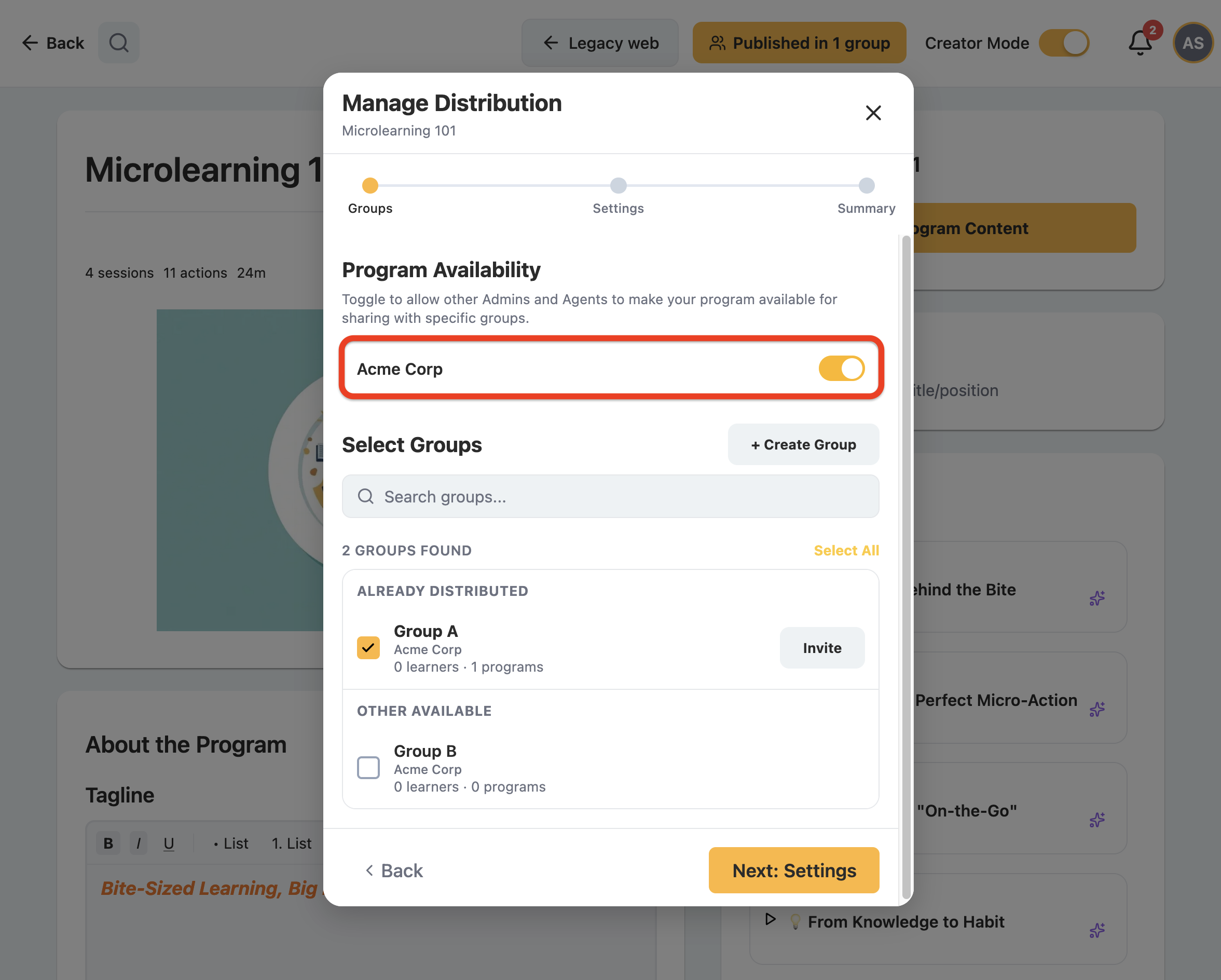This screenshot has width=1221, height=980.
Task: Click the sparkle icon beside From Knowledge to Habit
Action: point(1097,930)
